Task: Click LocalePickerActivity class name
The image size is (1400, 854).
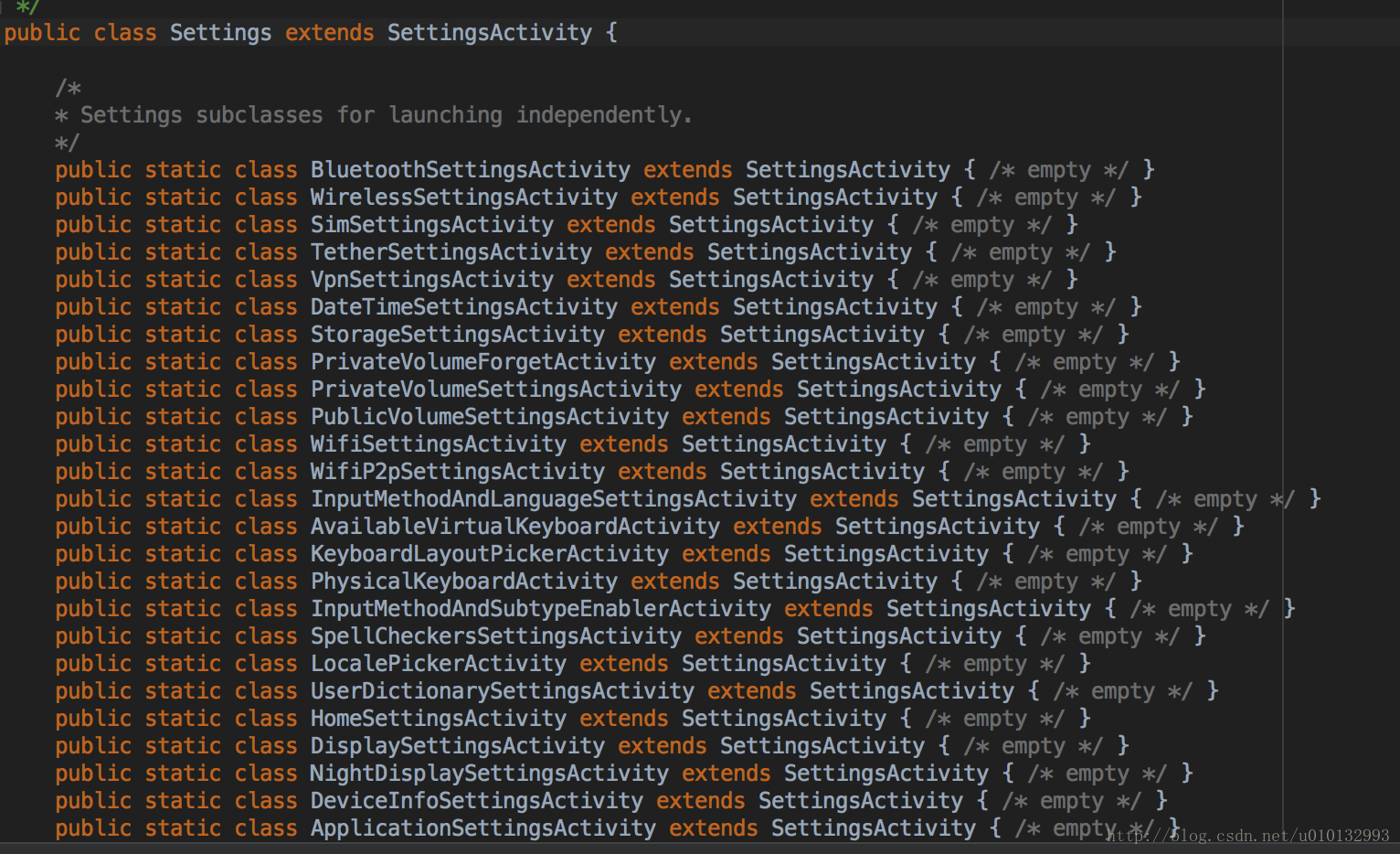Action: point(439,664)
